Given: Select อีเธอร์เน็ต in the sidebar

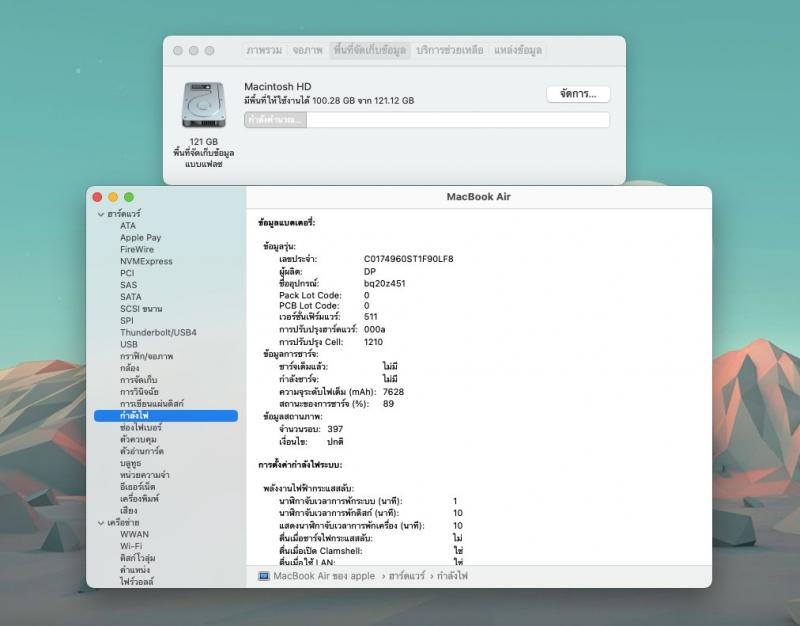Looking at the screenshot, I should (137, 487).
